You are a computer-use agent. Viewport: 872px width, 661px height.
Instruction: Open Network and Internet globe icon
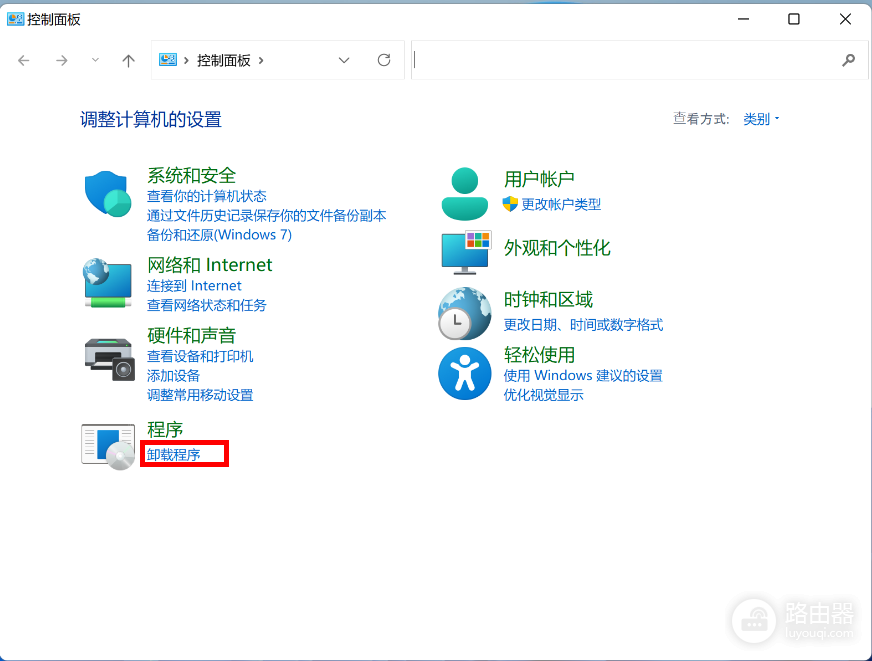click(x=108, y=283)
